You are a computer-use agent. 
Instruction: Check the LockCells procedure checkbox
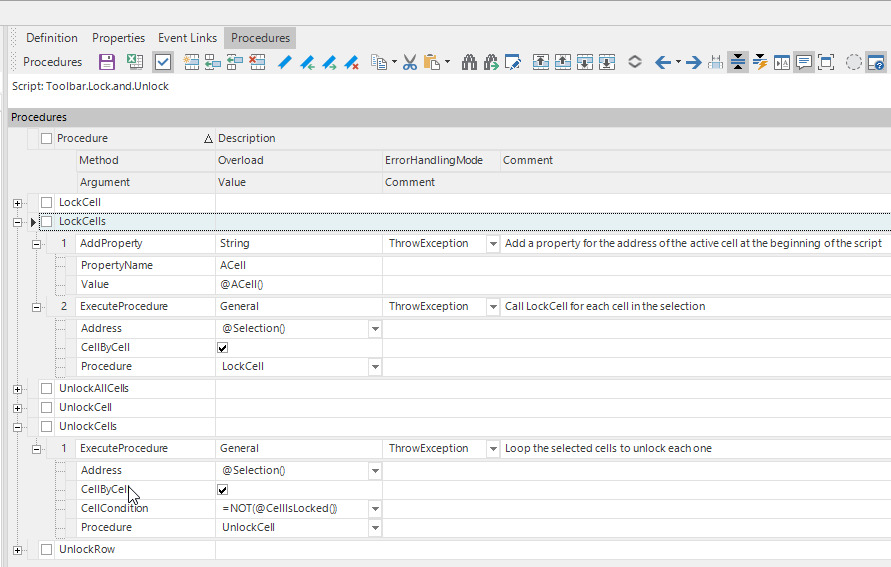(x=47, y=222)
